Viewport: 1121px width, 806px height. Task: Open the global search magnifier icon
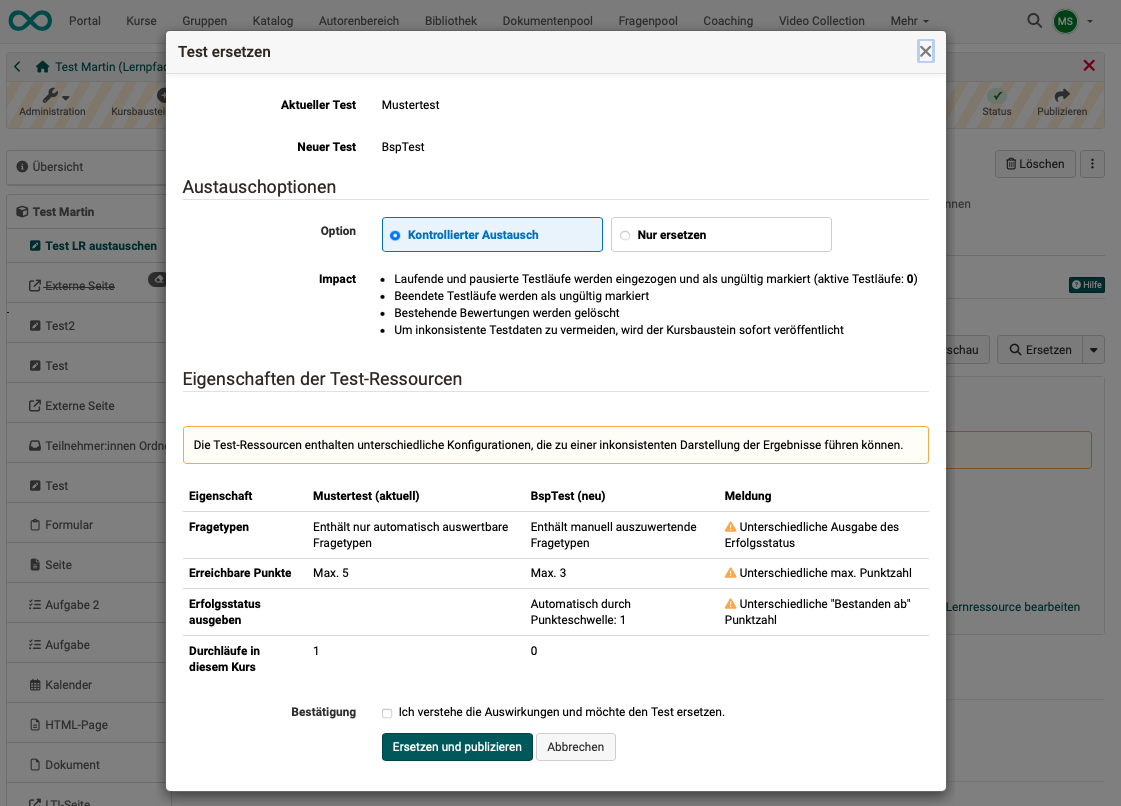click(1034, 19)
